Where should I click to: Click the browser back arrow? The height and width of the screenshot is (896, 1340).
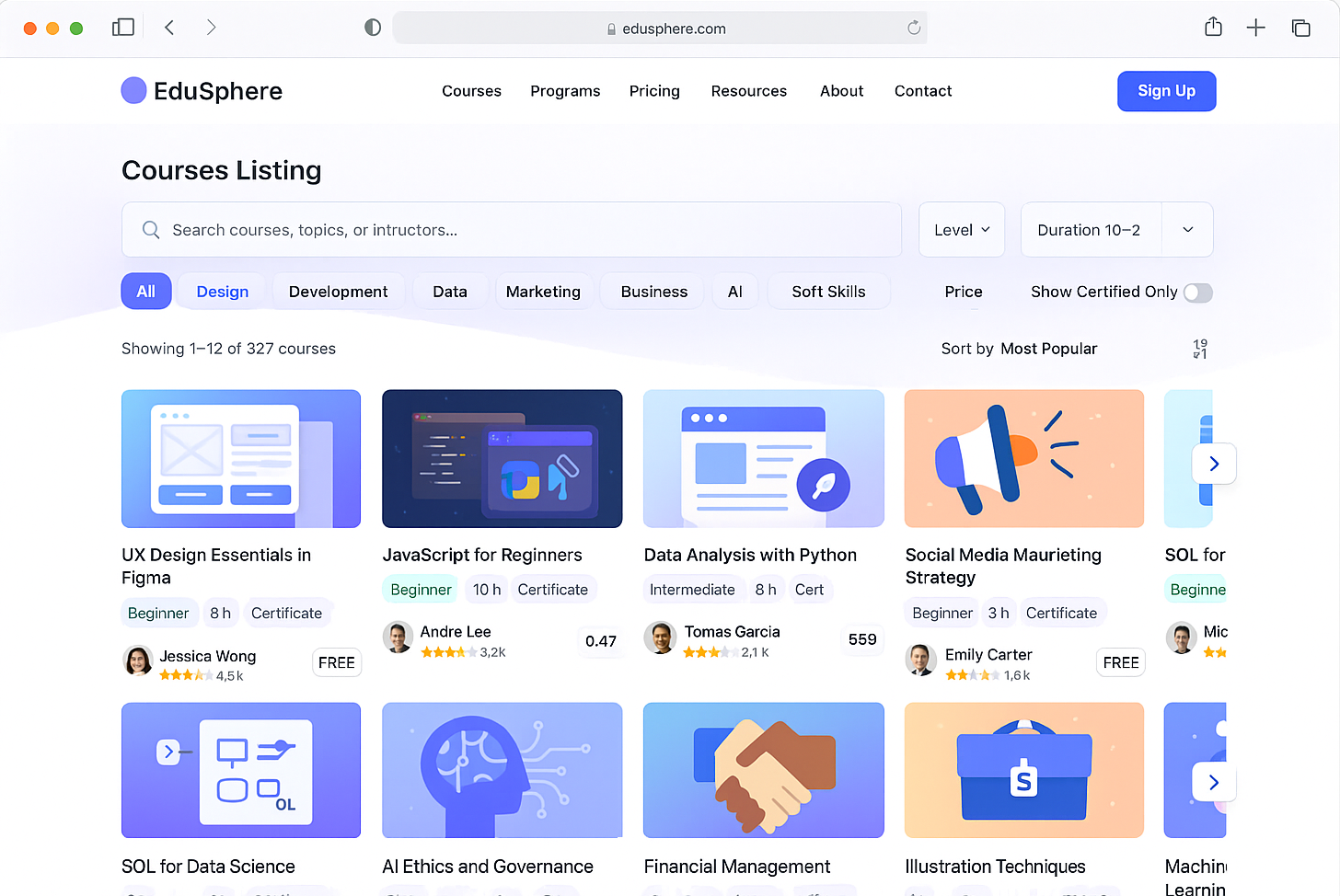pyautogui.click(x=169, y=28)
